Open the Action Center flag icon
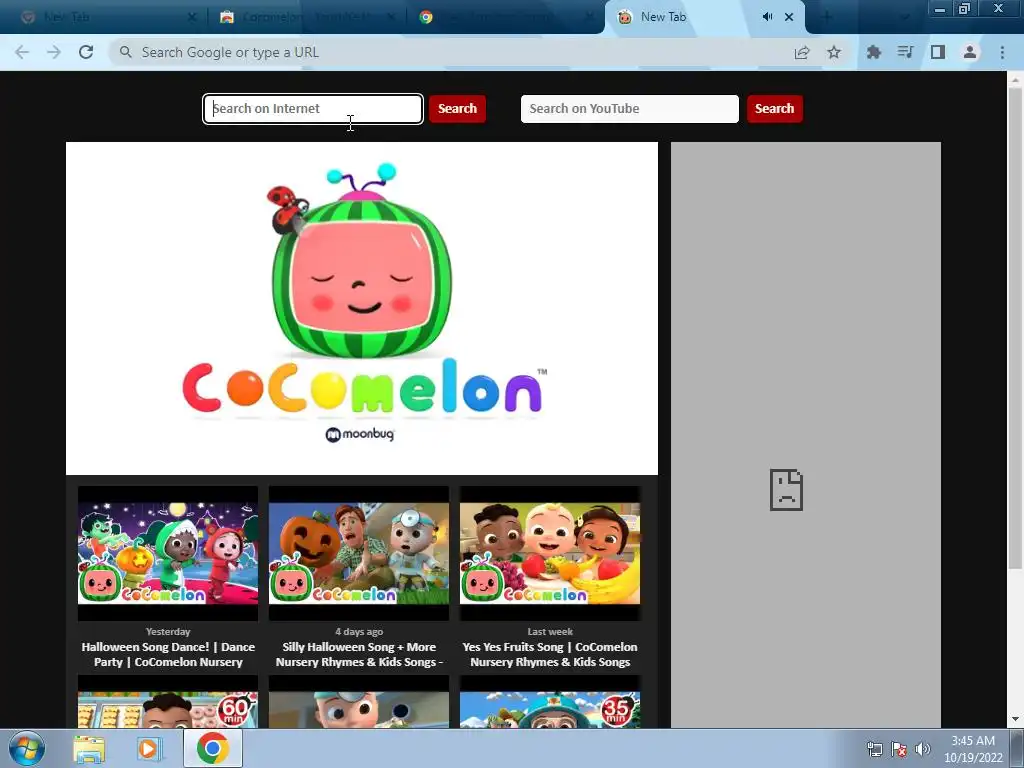Screen dimensions: 1024x768 (x=899, y=749)
